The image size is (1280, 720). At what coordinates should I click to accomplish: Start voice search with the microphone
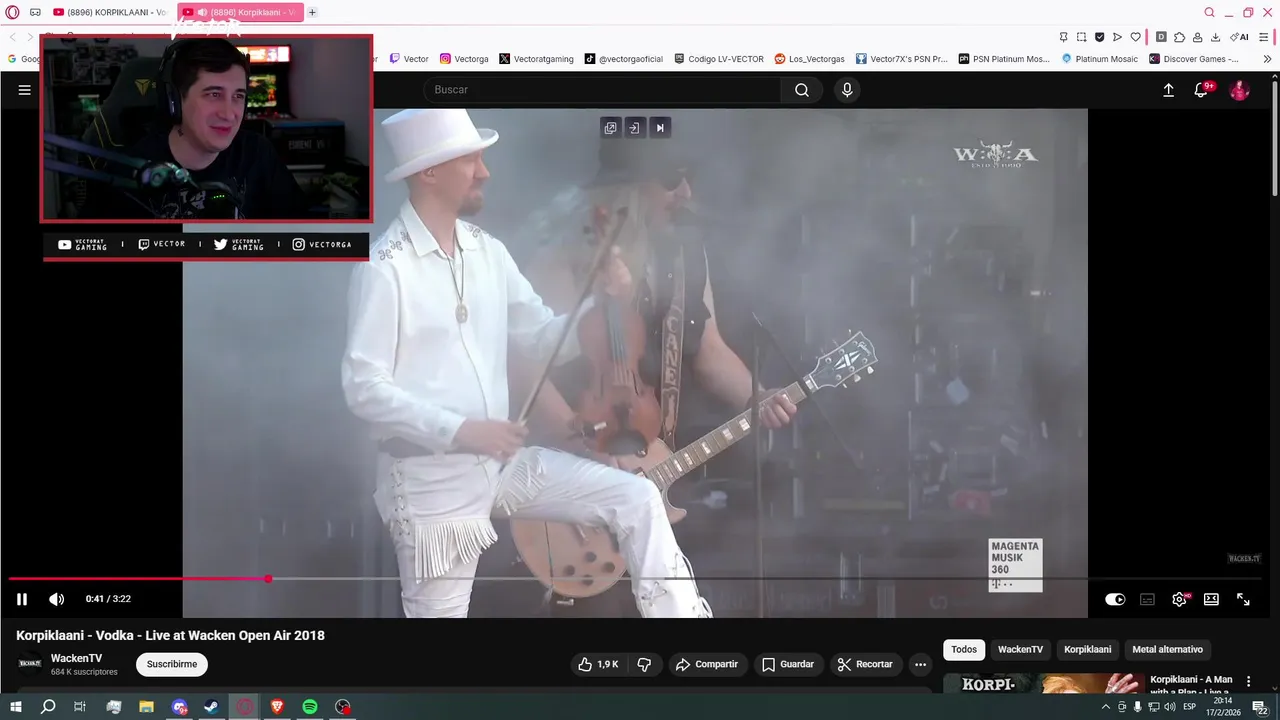847,90
